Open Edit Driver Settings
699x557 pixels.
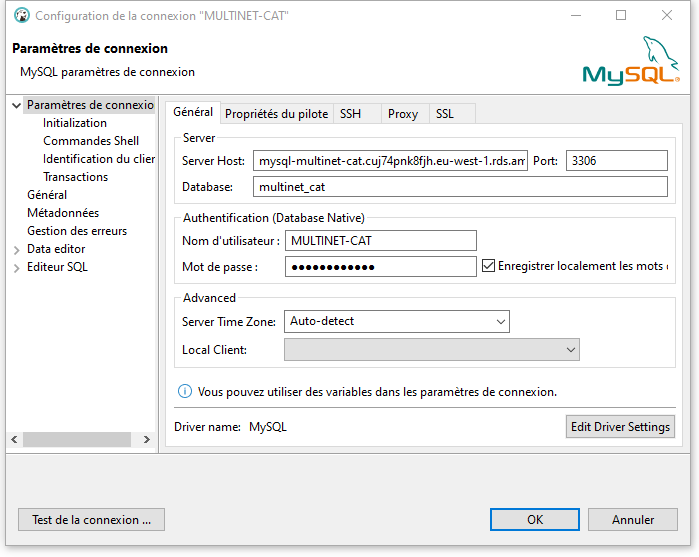(620, 427)
